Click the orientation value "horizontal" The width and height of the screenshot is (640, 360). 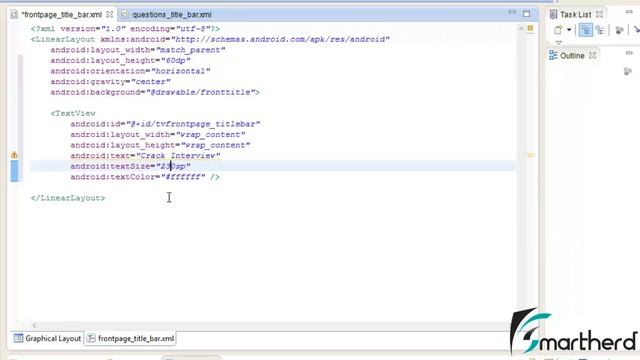tap(181, 71)
